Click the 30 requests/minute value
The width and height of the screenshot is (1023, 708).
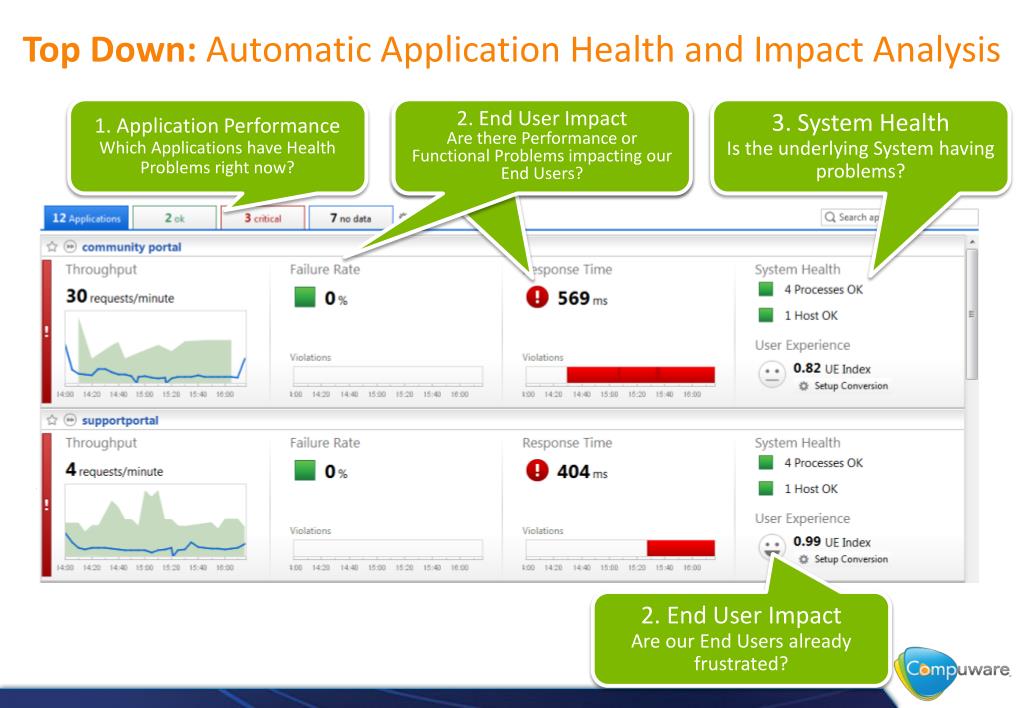(x=120, y=297)
